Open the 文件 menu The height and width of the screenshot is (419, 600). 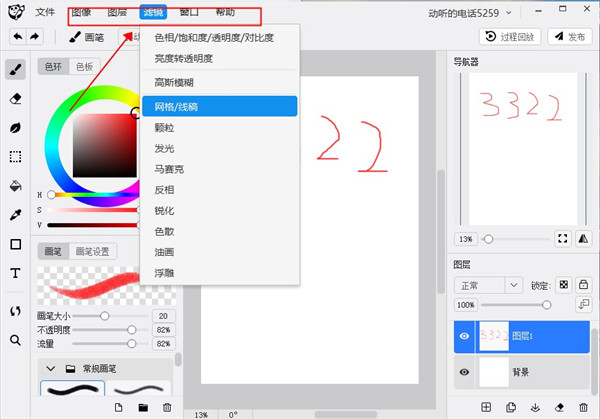point(45,12)
